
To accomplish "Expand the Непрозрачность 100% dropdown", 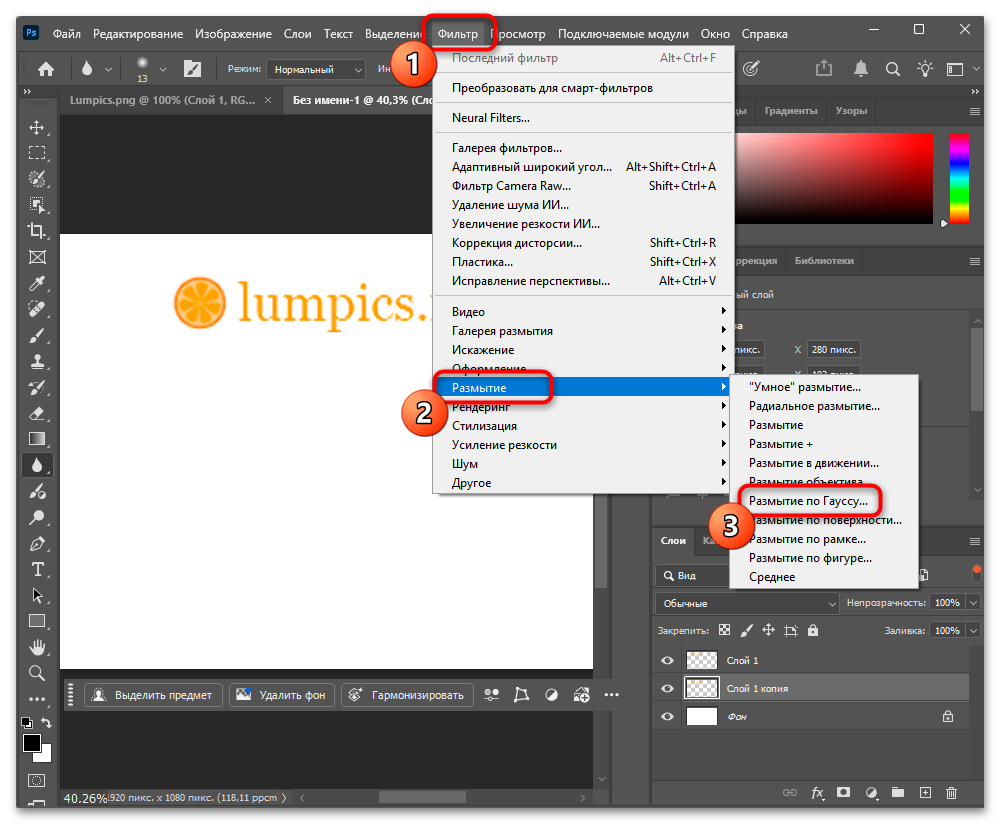I will [x=974, y=603].
